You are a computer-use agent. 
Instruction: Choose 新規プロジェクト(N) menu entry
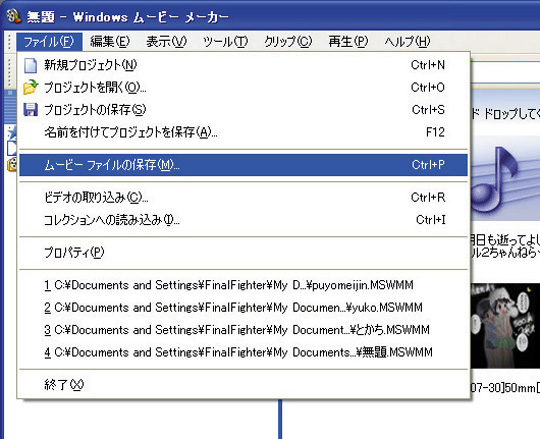tap(243, 65)
